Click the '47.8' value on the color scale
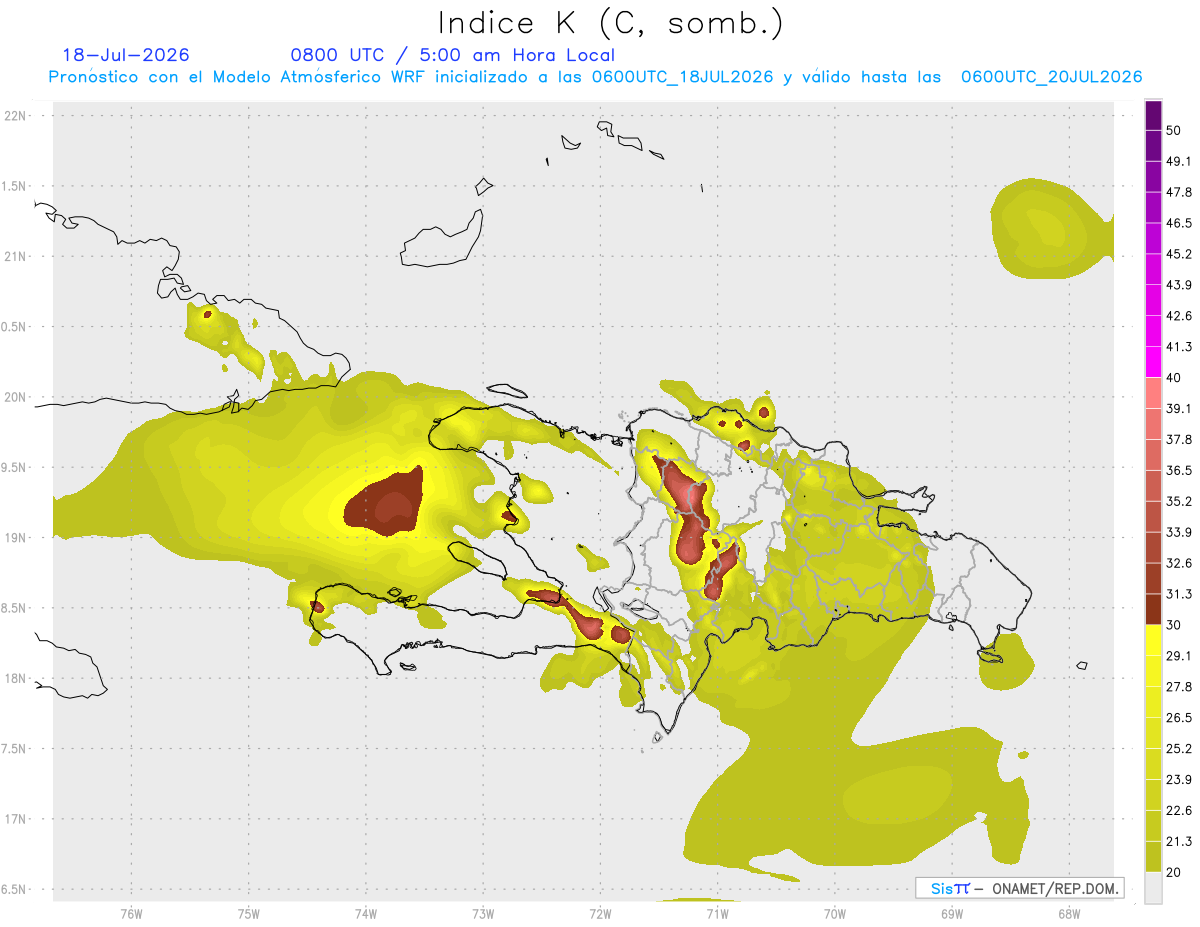 (1179, 192)
